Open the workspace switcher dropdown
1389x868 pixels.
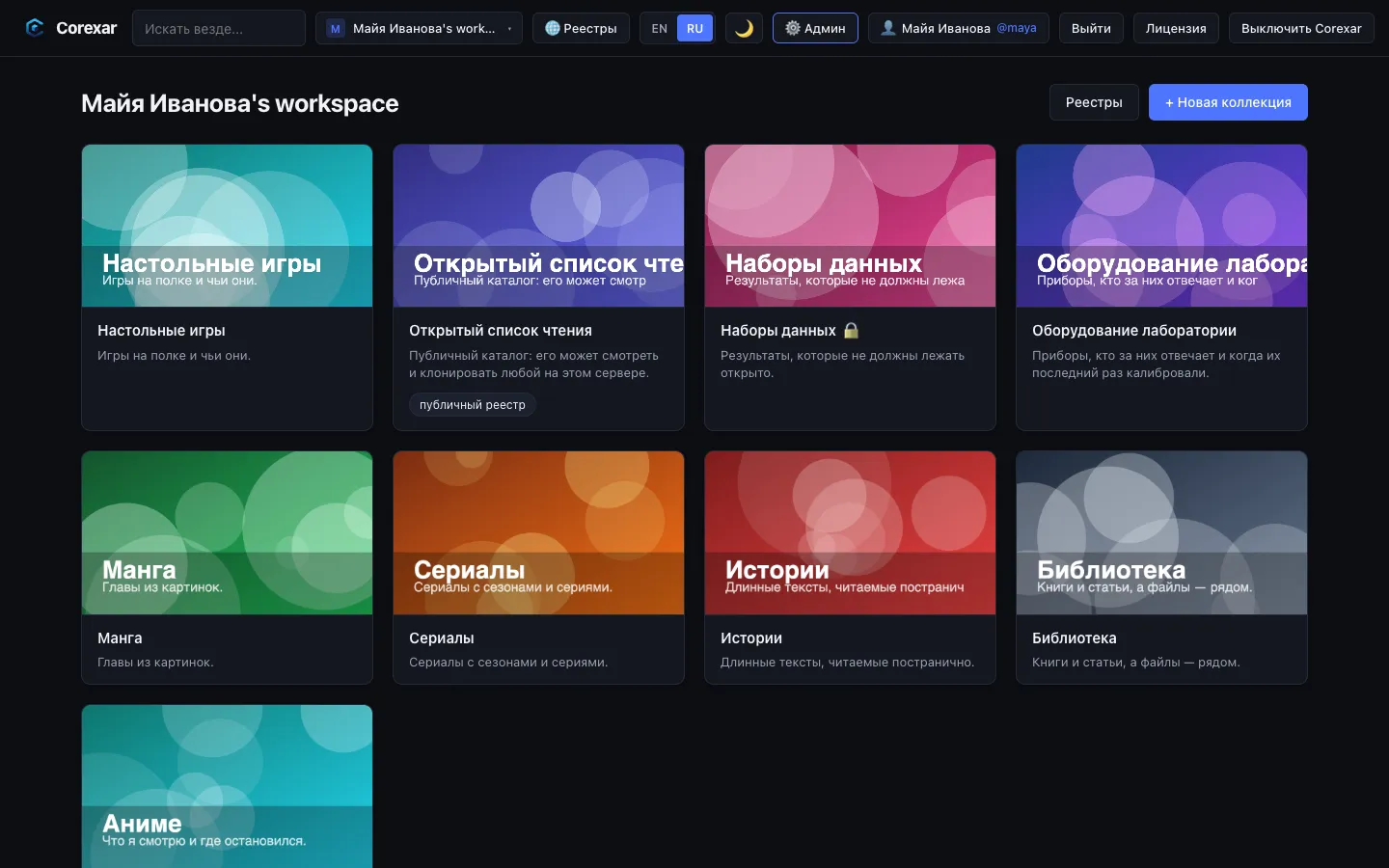coord(419,28)
